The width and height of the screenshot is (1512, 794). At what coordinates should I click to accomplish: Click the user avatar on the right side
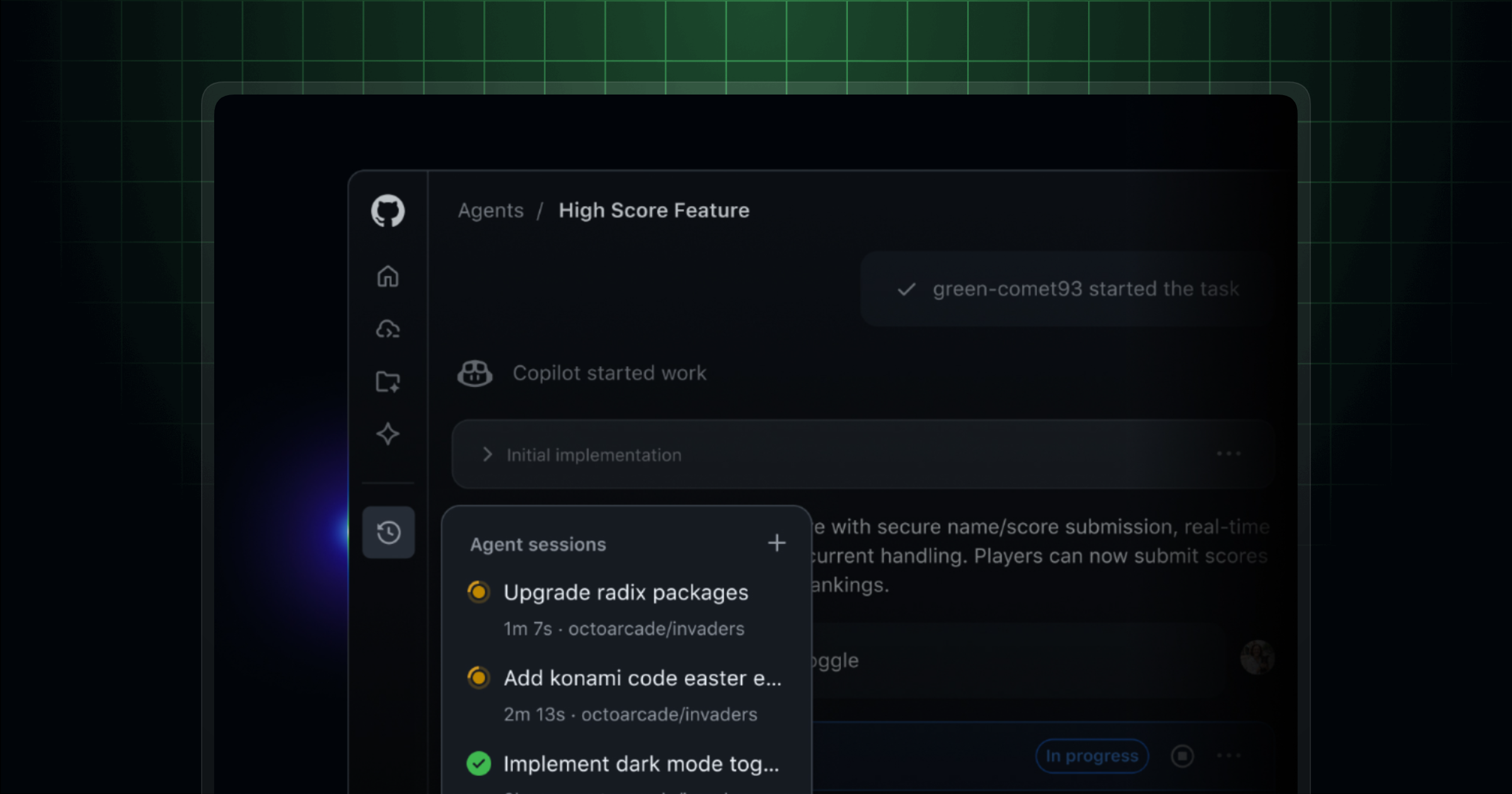click(x=1257, y=657)
